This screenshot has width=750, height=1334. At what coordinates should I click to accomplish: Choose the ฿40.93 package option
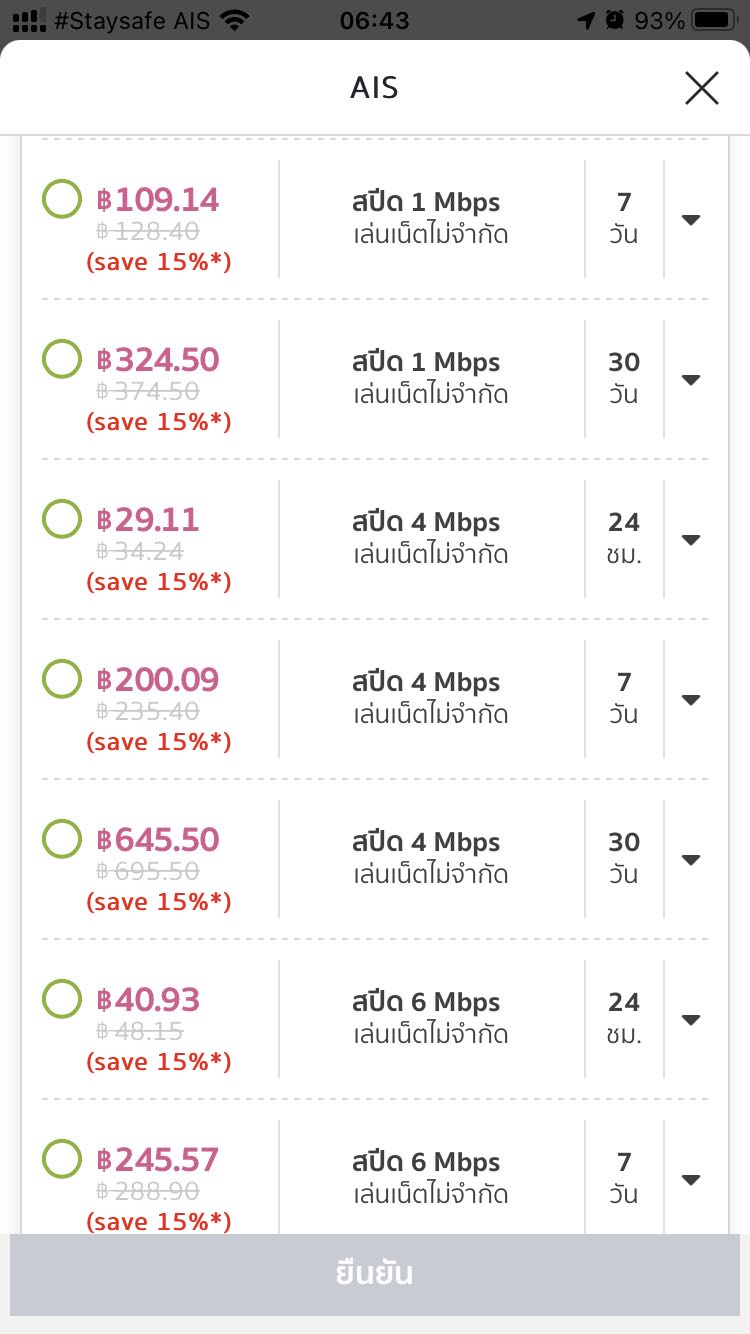(x=62, y=999)
